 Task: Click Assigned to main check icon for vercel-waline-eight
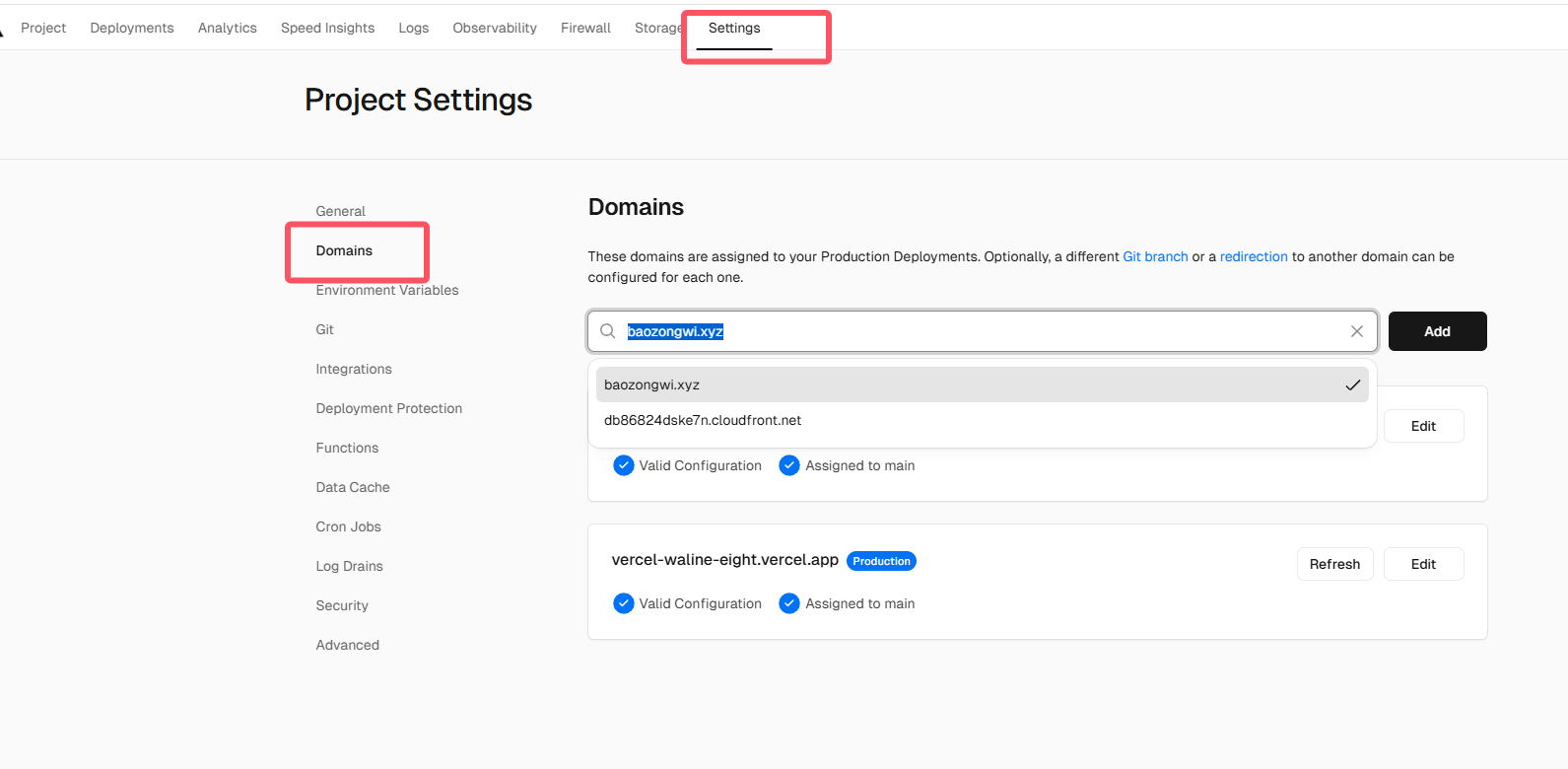[x=788, y=603]
